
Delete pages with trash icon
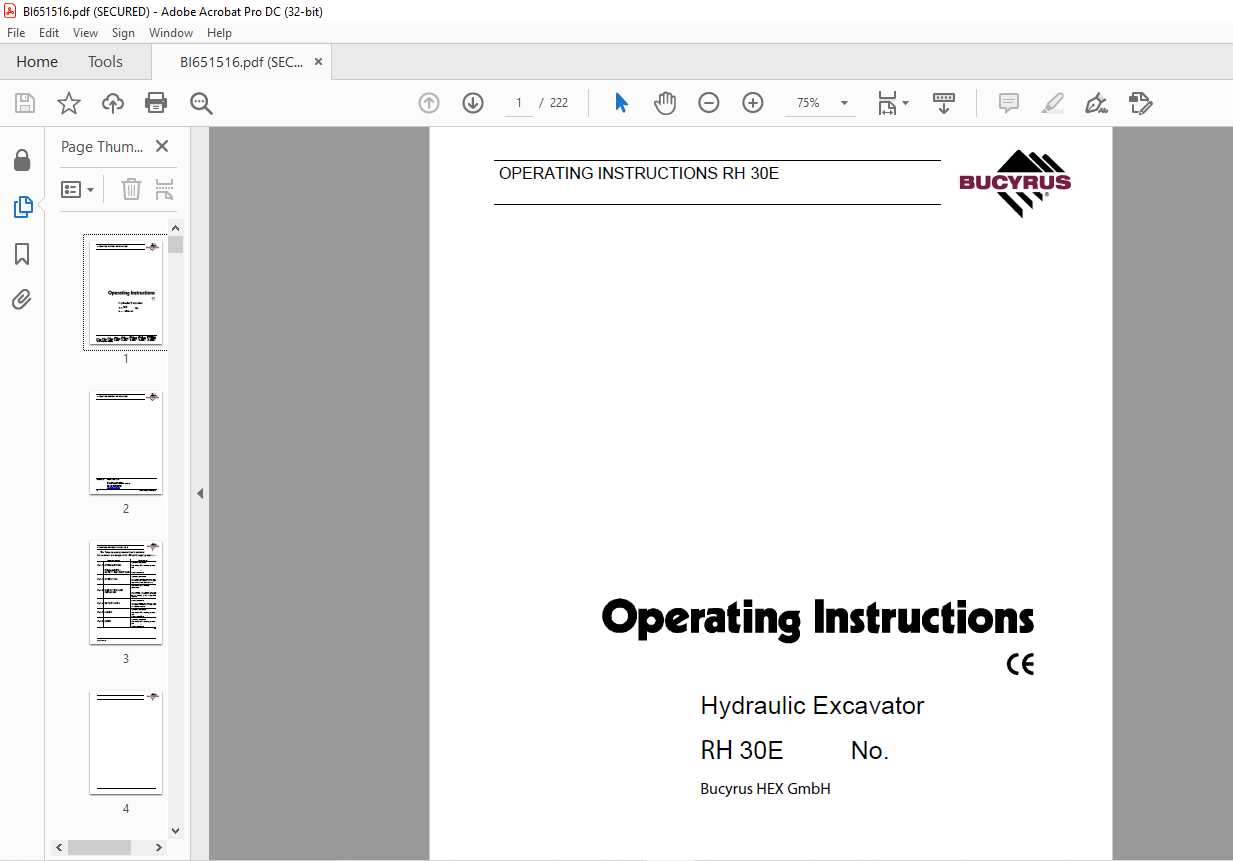pos(131,189)
